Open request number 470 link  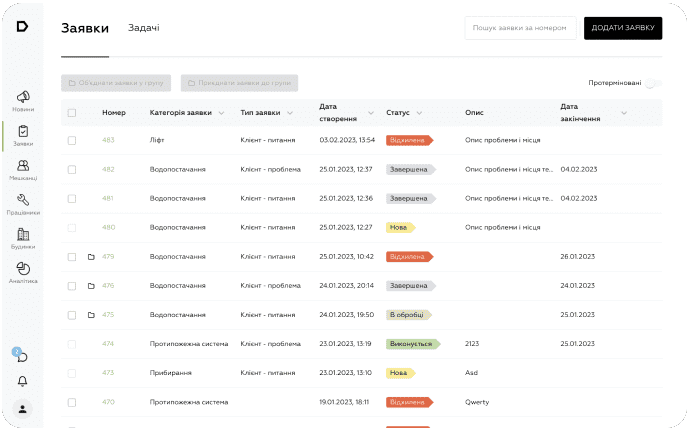[x=108, y=402]
